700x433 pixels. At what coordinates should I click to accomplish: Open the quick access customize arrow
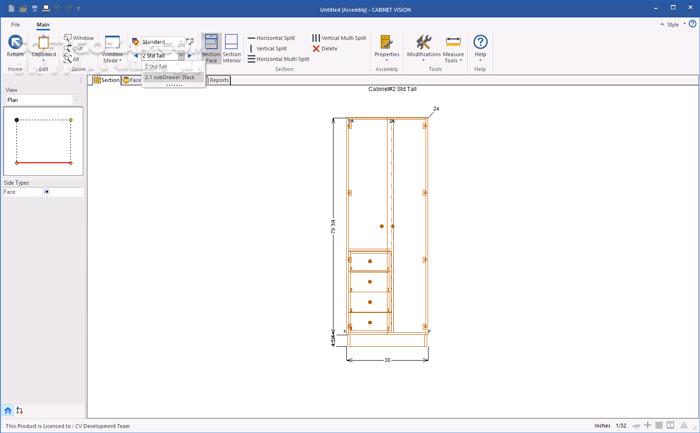78,8
